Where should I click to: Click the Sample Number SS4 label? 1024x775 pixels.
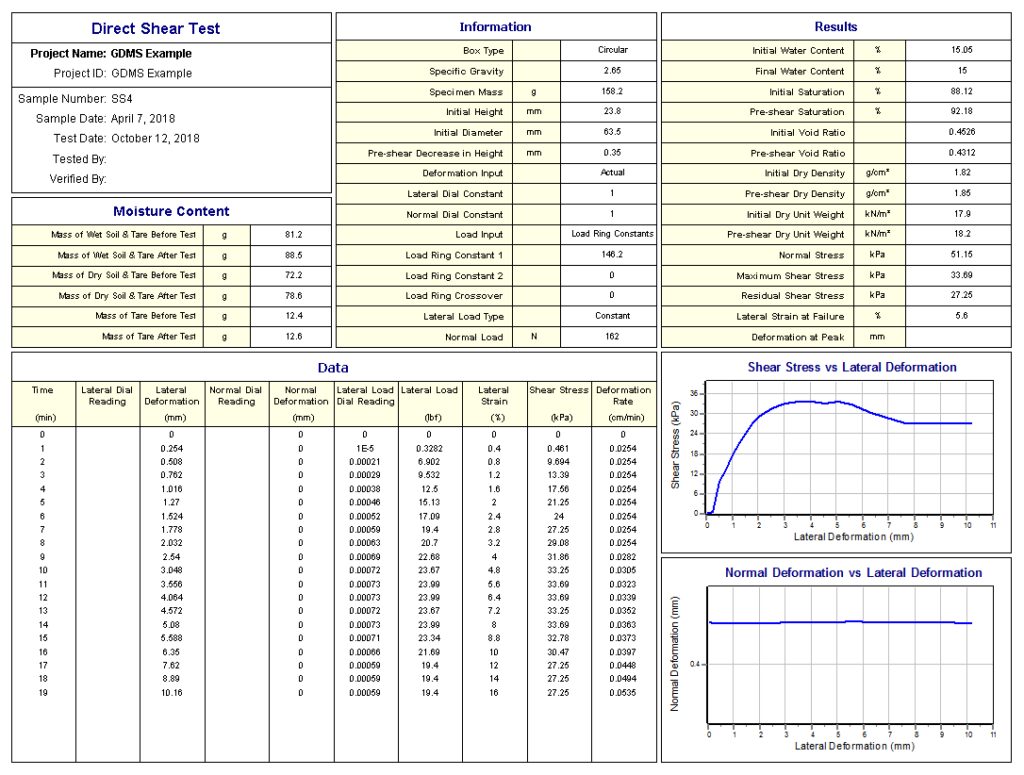[88, 99]
